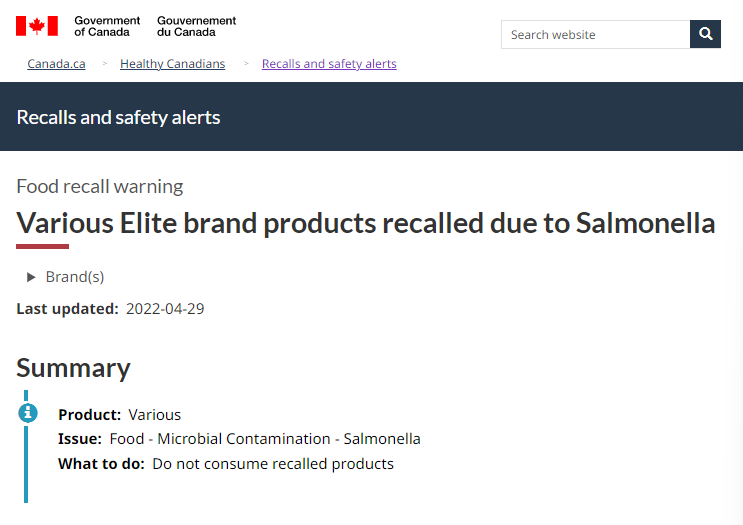Focus the Search website field
The height and width of the screenshot is (525, 743).
pos(596,34)
